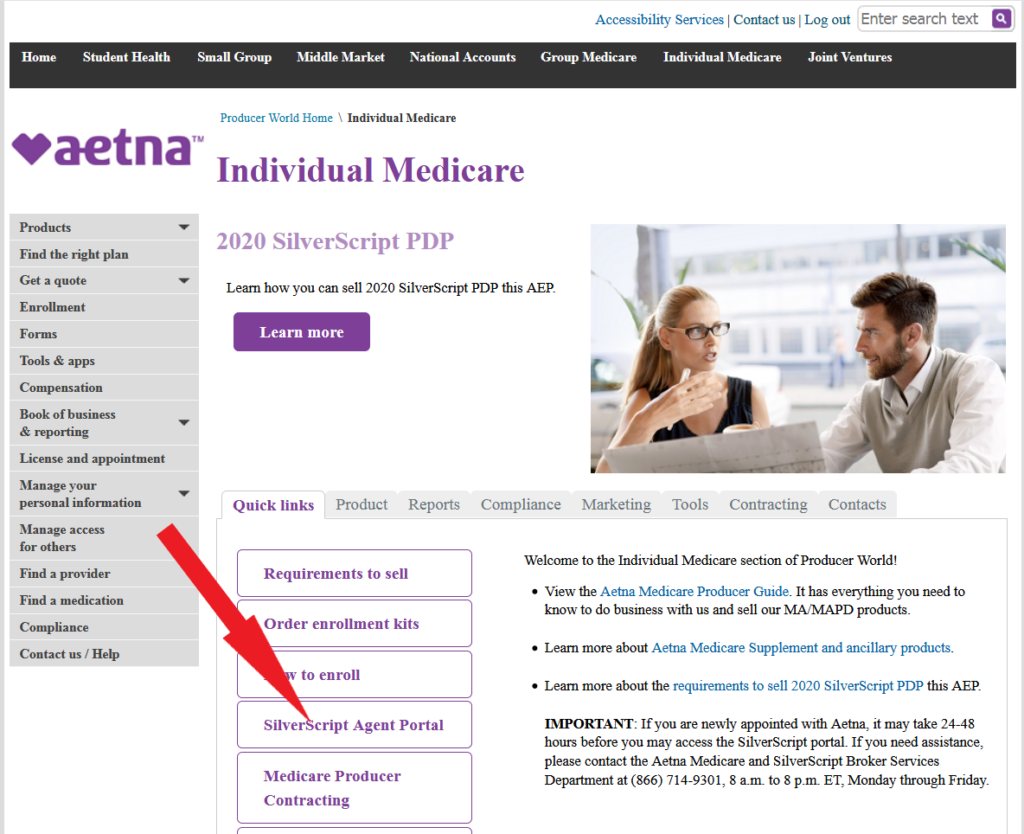
Task: Open Group Medicare in top navigation
Action: (x=588, y=57)
